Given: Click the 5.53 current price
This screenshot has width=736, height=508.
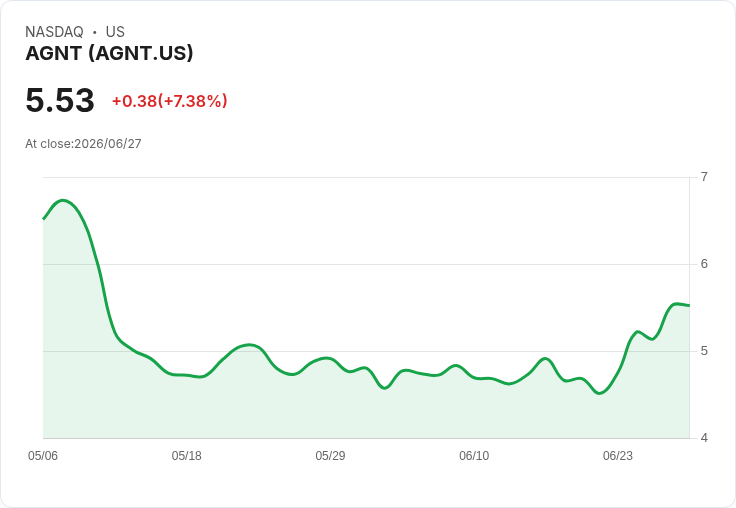Looking at the screenshot, I should [x=60, y=100].
